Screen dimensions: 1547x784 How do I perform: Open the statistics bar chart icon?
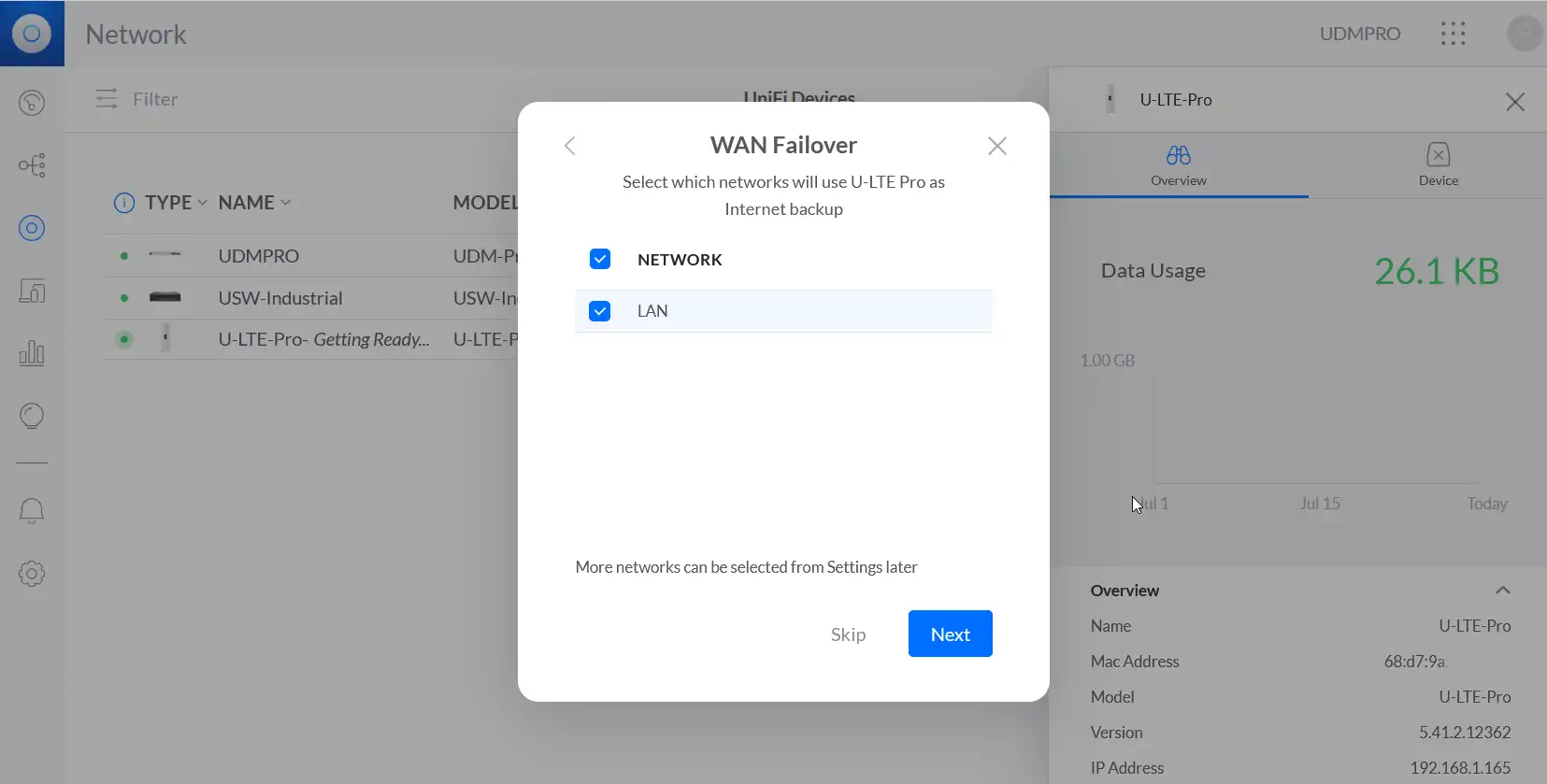[32, 353]
